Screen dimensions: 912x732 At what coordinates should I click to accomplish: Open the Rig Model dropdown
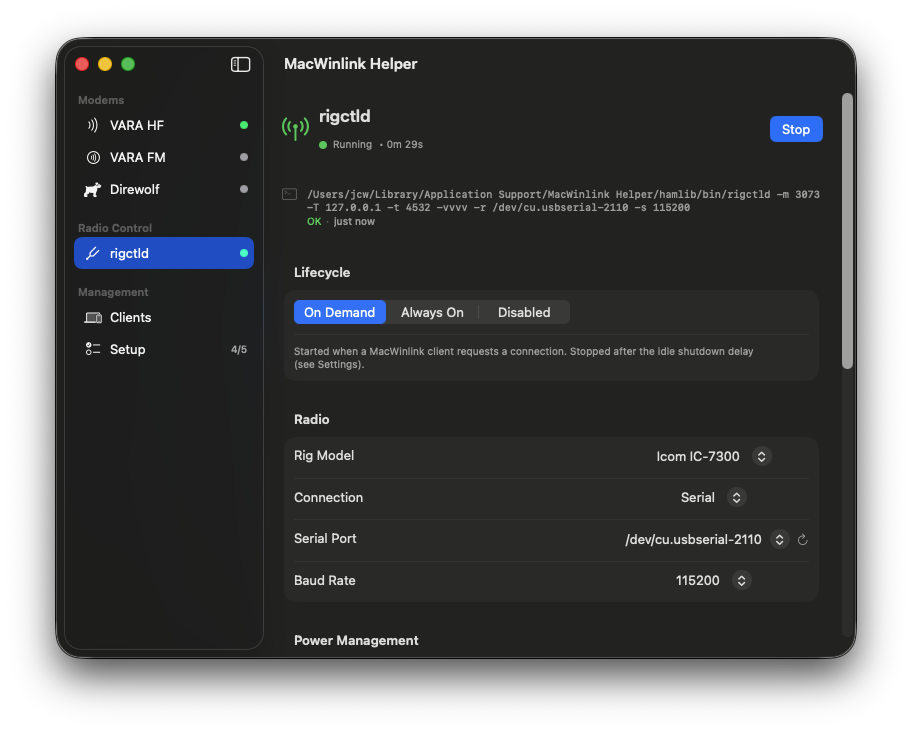761,456
